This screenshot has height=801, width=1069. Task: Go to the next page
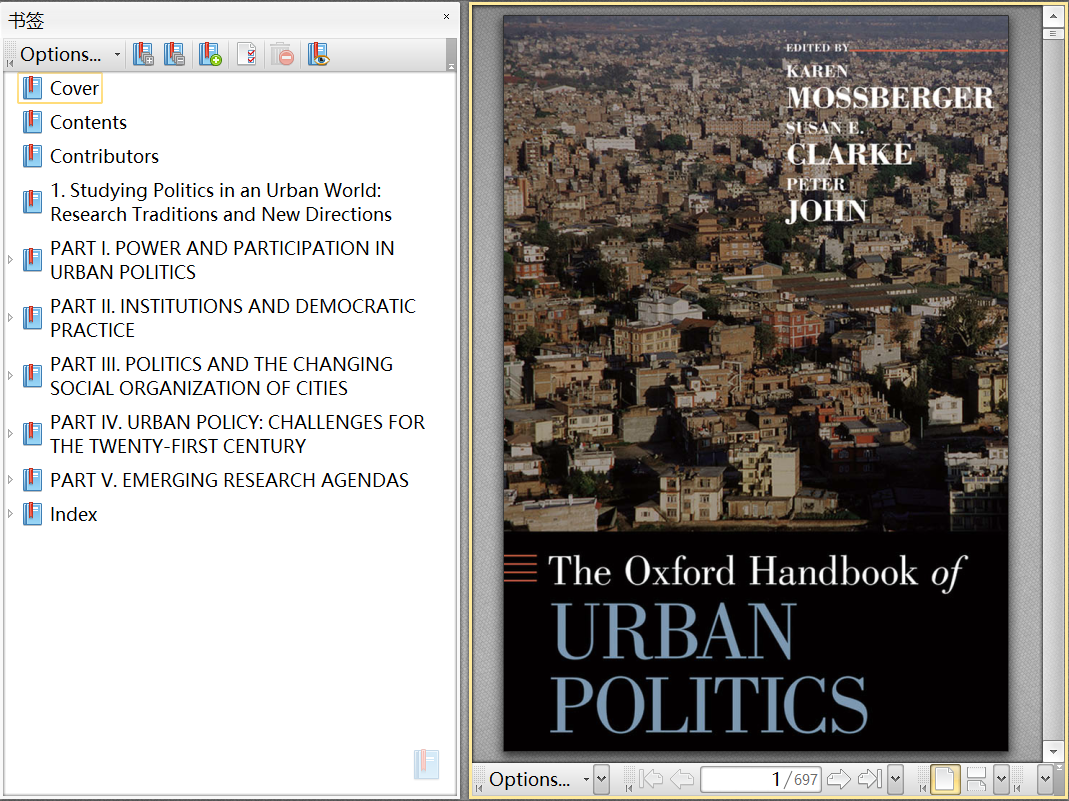tap(838, 779)
